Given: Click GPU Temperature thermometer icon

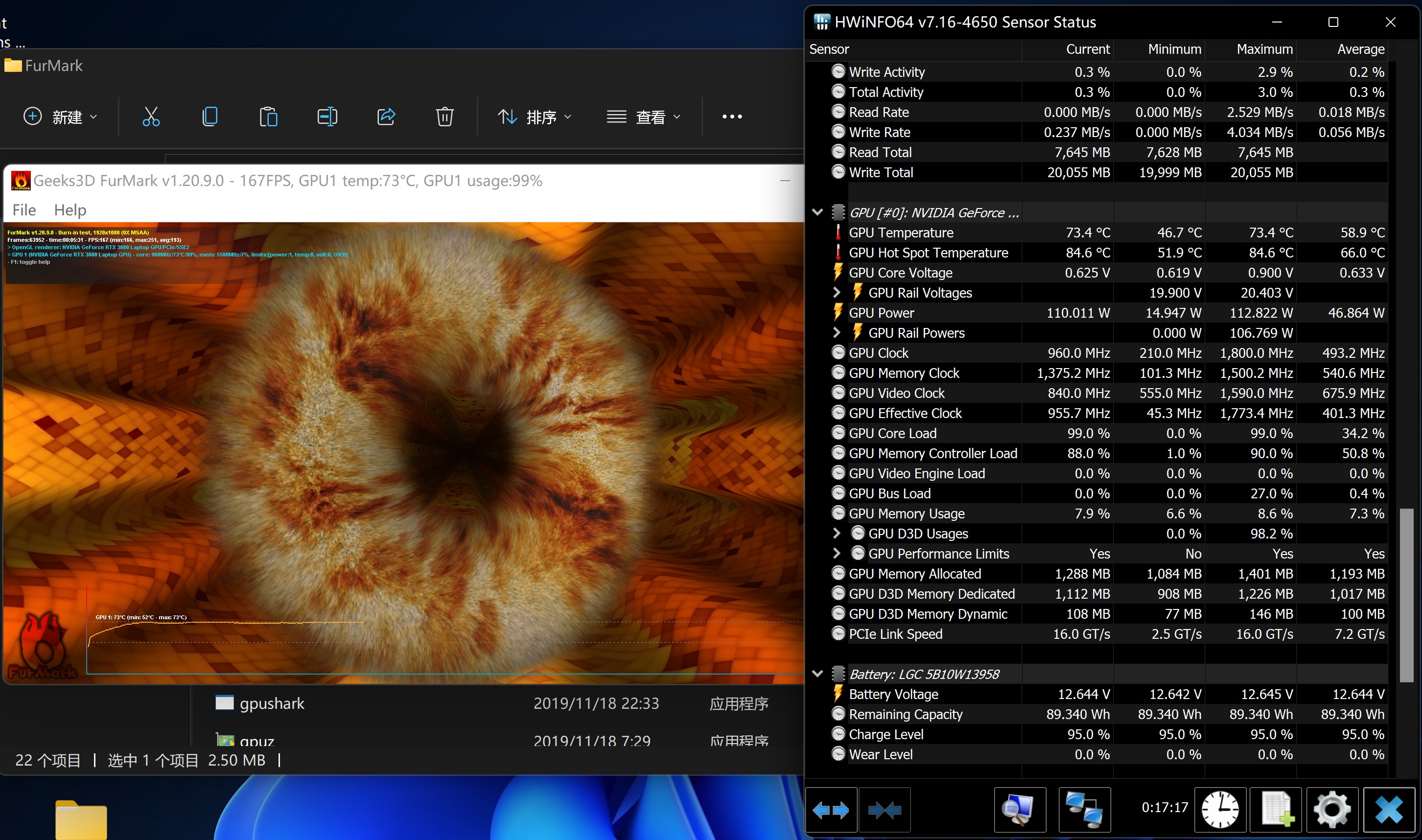Looking at the screenshot, I should (838, 233).
